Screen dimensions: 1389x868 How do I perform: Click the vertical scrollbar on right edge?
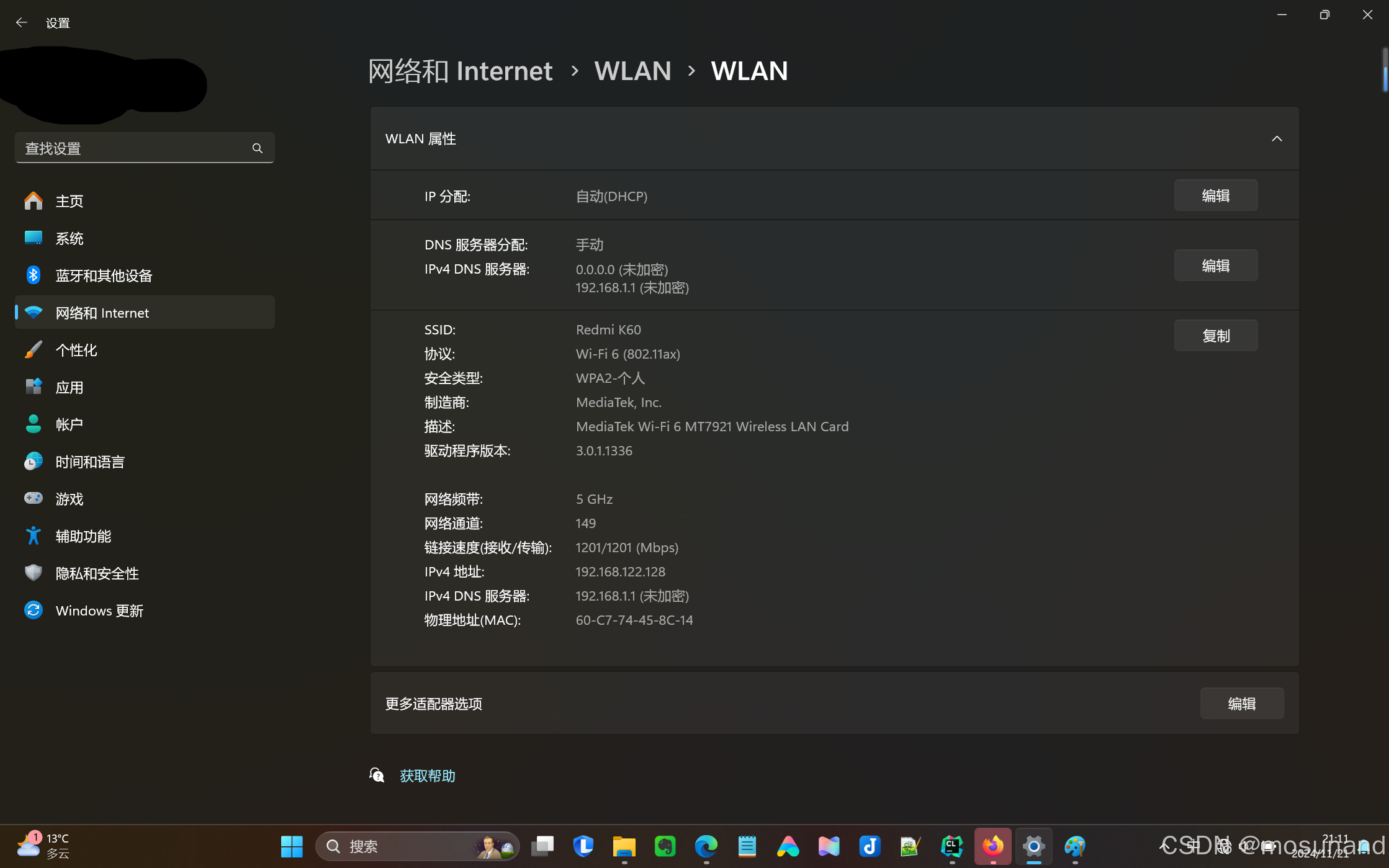[x=1385, y=78]
